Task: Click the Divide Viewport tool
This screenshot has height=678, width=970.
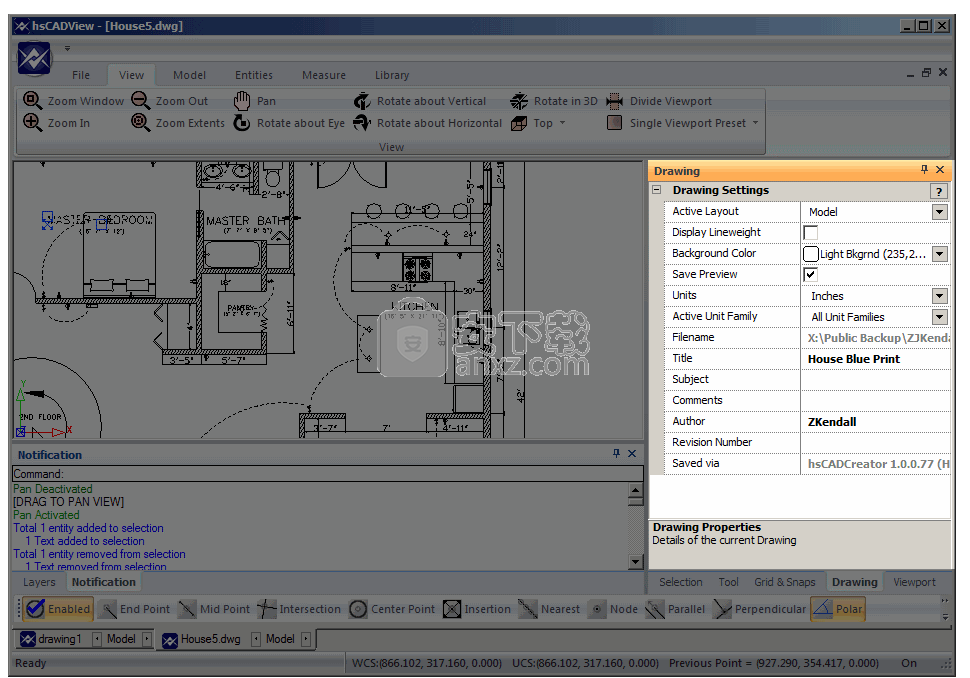Action: pos(659,101)
